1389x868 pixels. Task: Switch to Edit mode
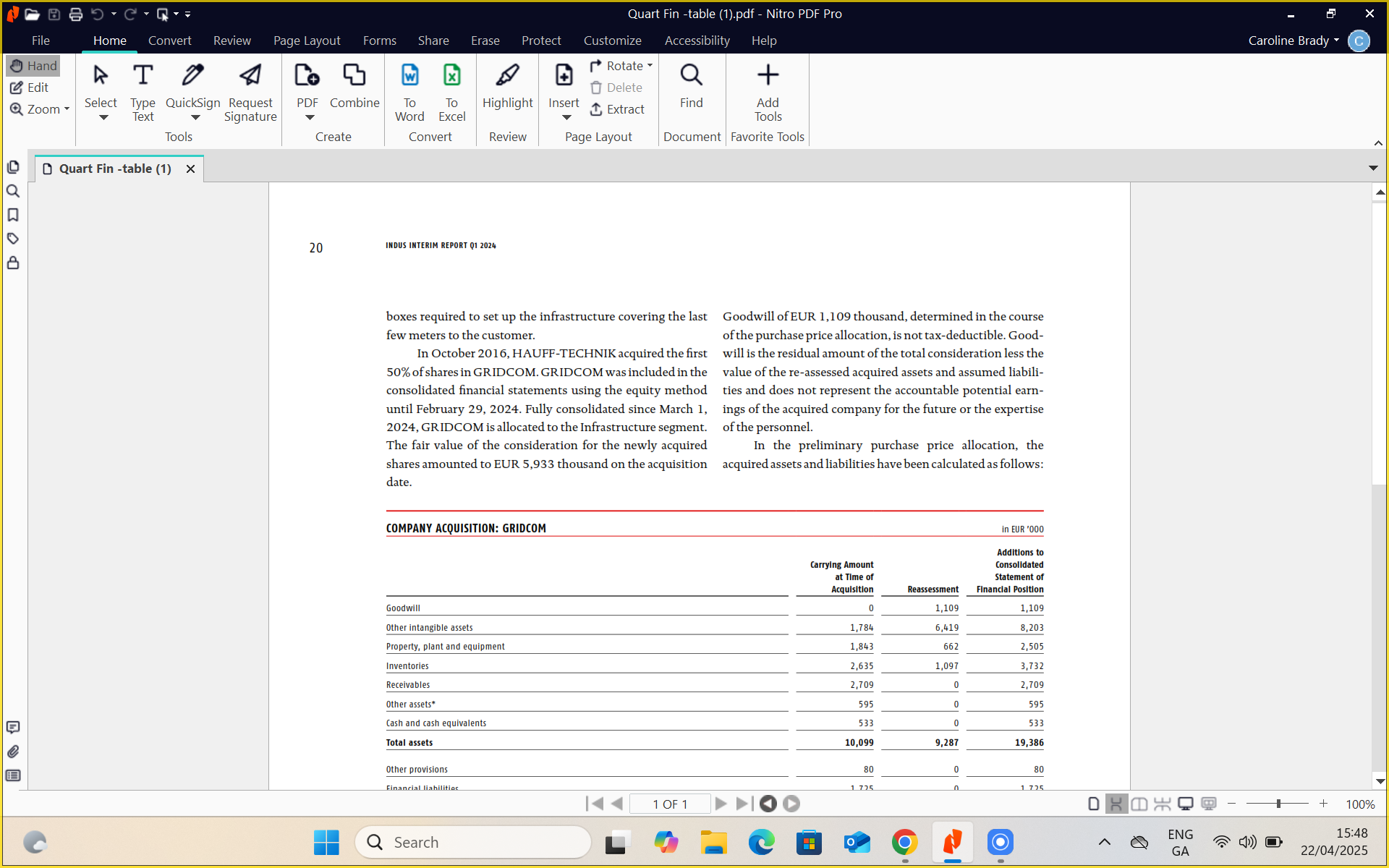pos(30,88)
